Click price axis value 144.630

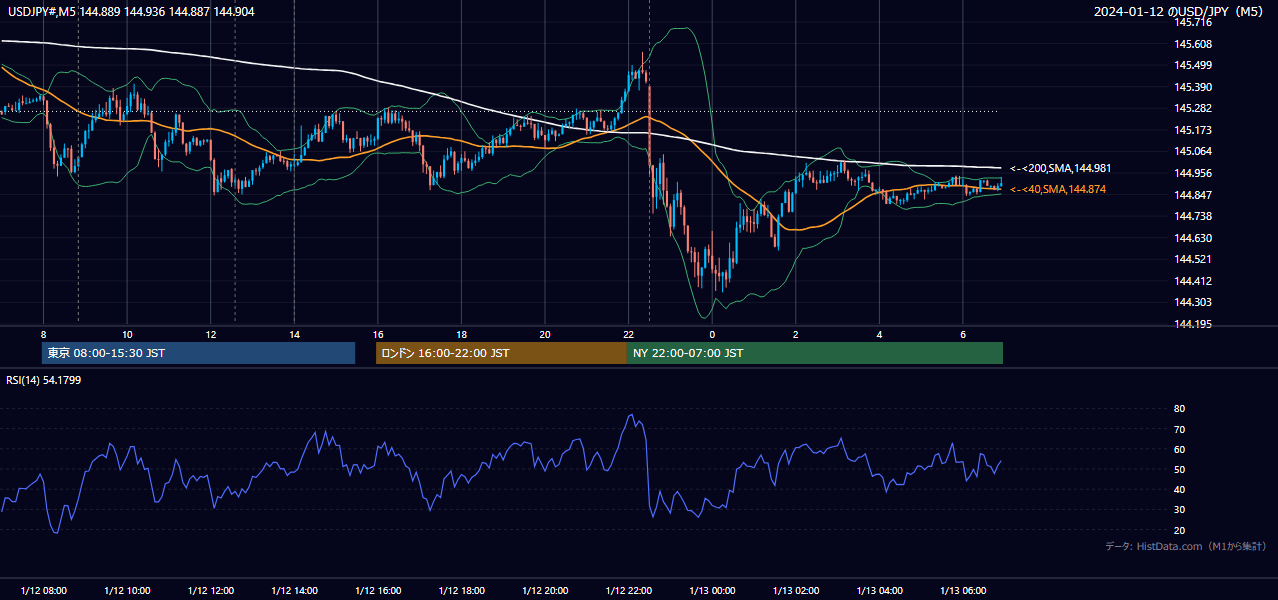coord(1194,238)
